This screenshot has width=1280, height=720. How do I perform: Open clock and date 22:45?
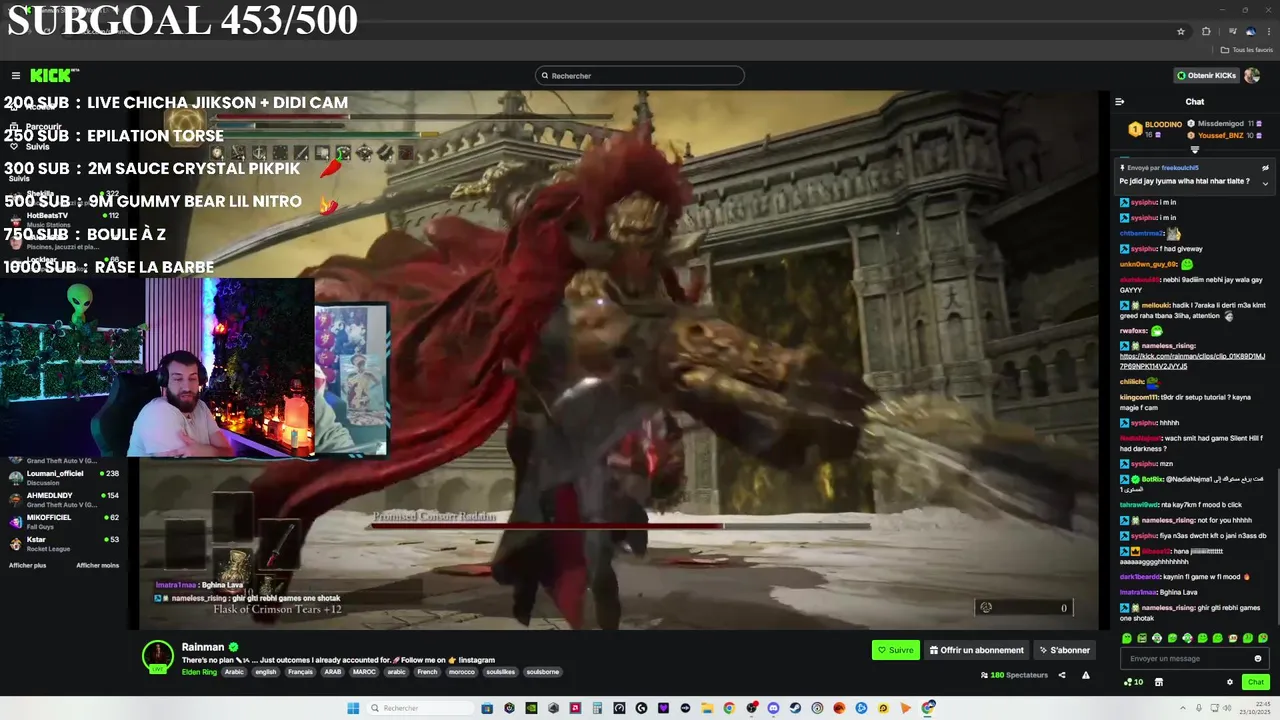[x=1253, y=708]
